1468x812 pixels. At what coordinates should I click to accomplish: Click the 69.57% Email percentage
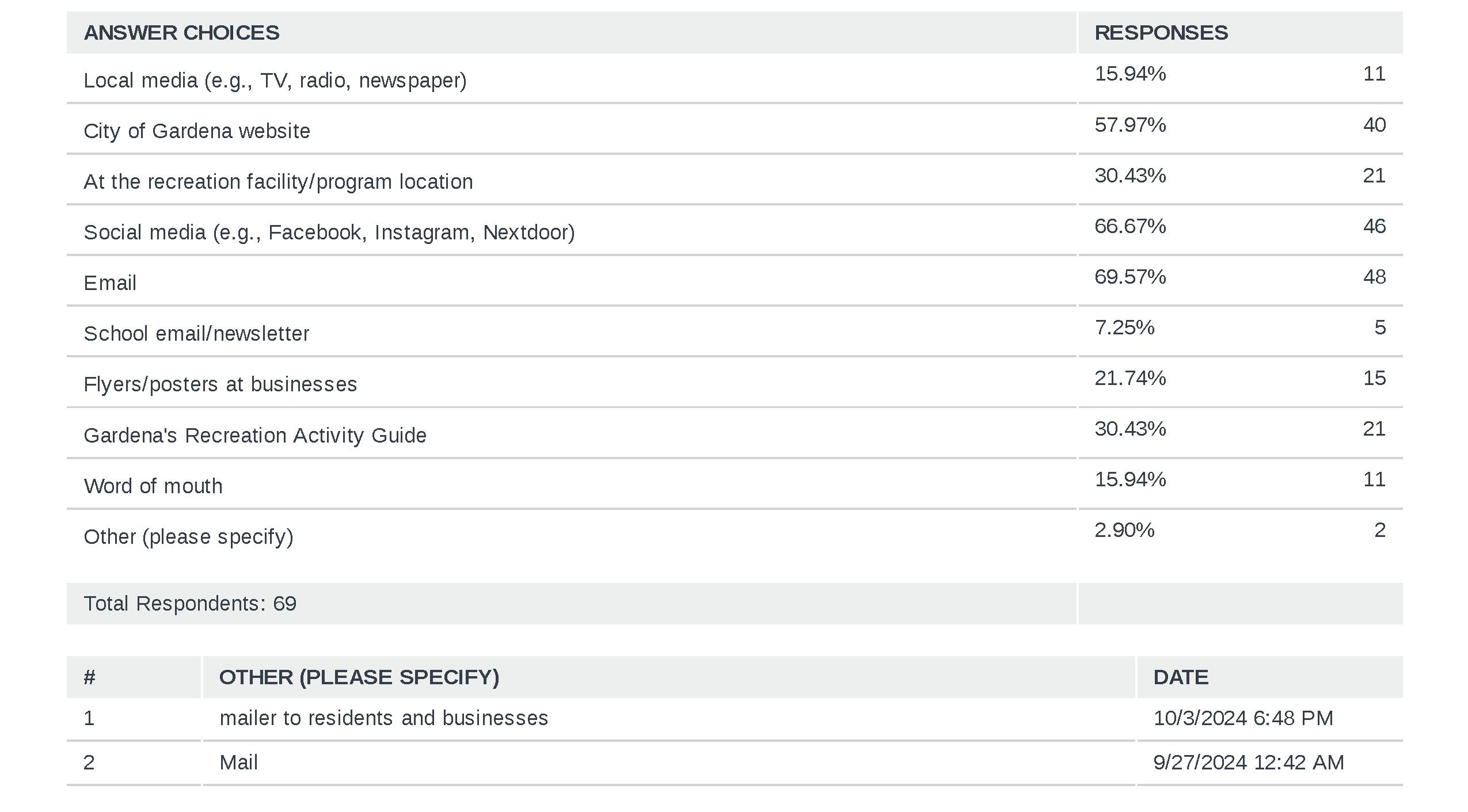1129,277
